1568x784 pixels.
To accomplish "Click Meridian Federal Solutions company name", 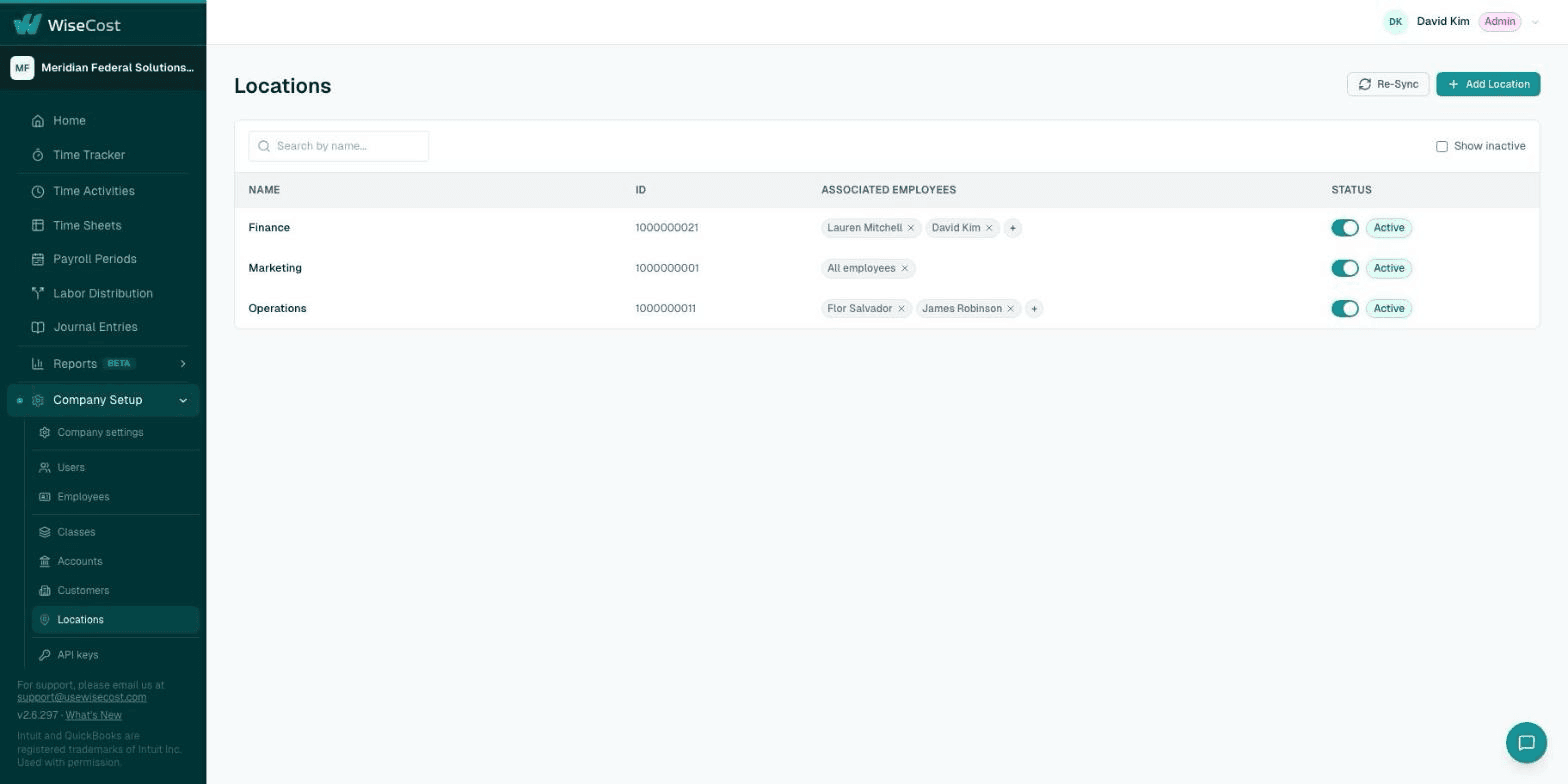I will coord(118,68).
